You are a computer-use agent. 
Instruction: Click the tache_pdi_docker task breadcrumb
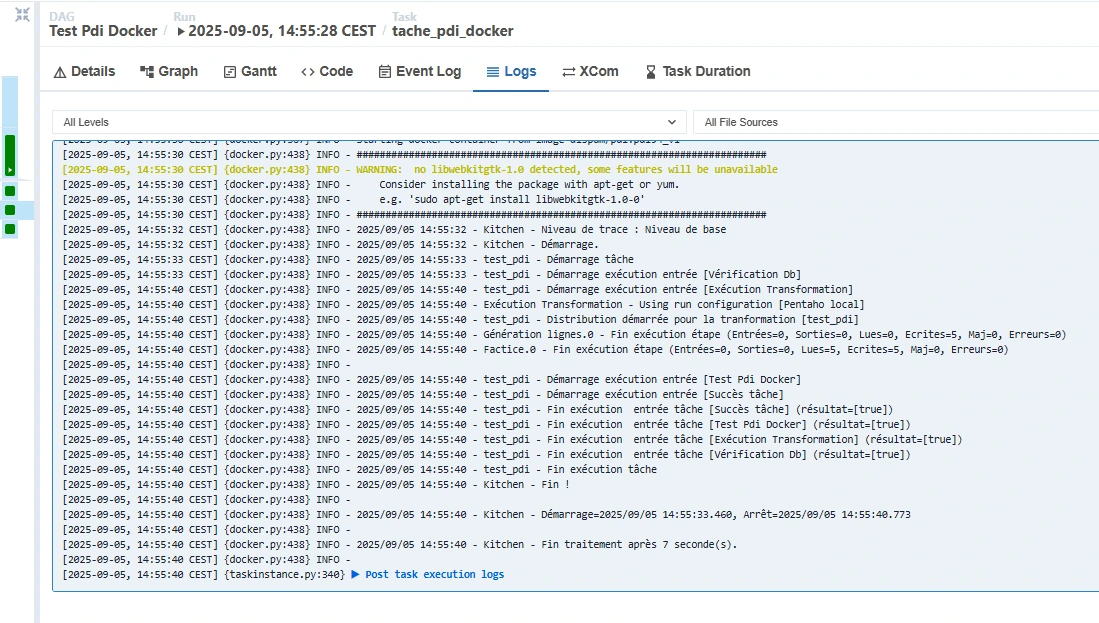453,31
